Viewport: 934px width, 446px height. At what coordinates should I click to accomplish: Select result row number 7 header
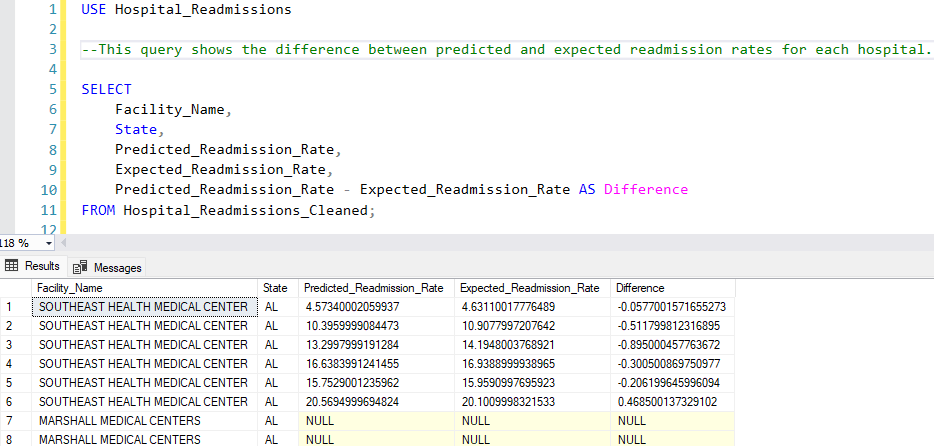pos(15,420)
